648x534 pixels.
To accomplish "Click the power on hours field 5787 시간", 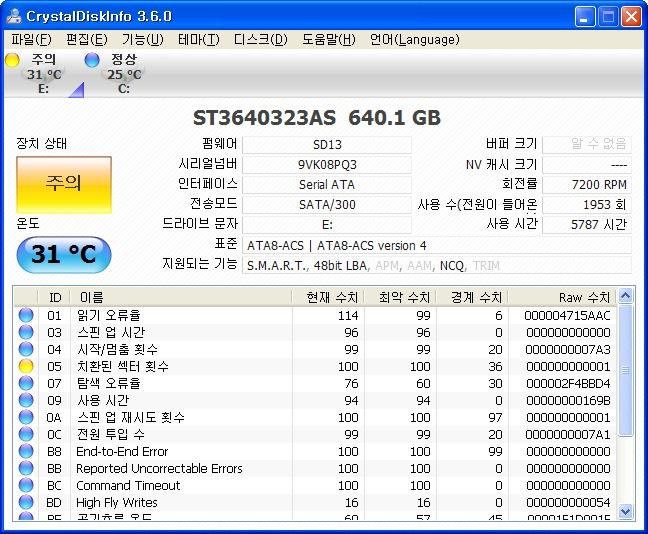I will coord(587,224).
